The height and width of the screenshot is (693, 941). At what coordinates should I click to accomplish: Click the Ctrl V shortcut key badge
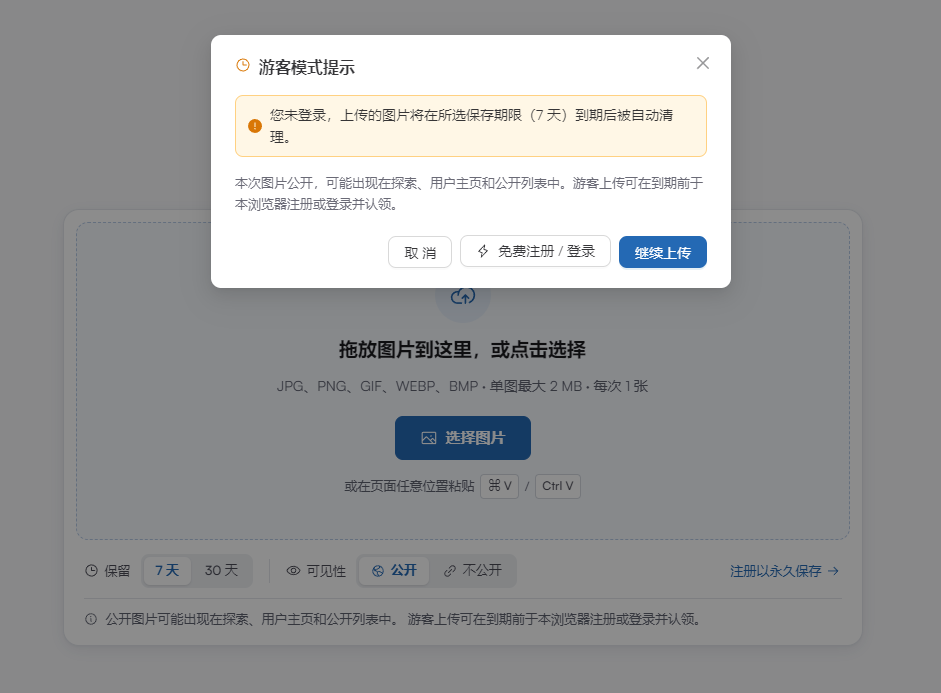click(558, 486)
